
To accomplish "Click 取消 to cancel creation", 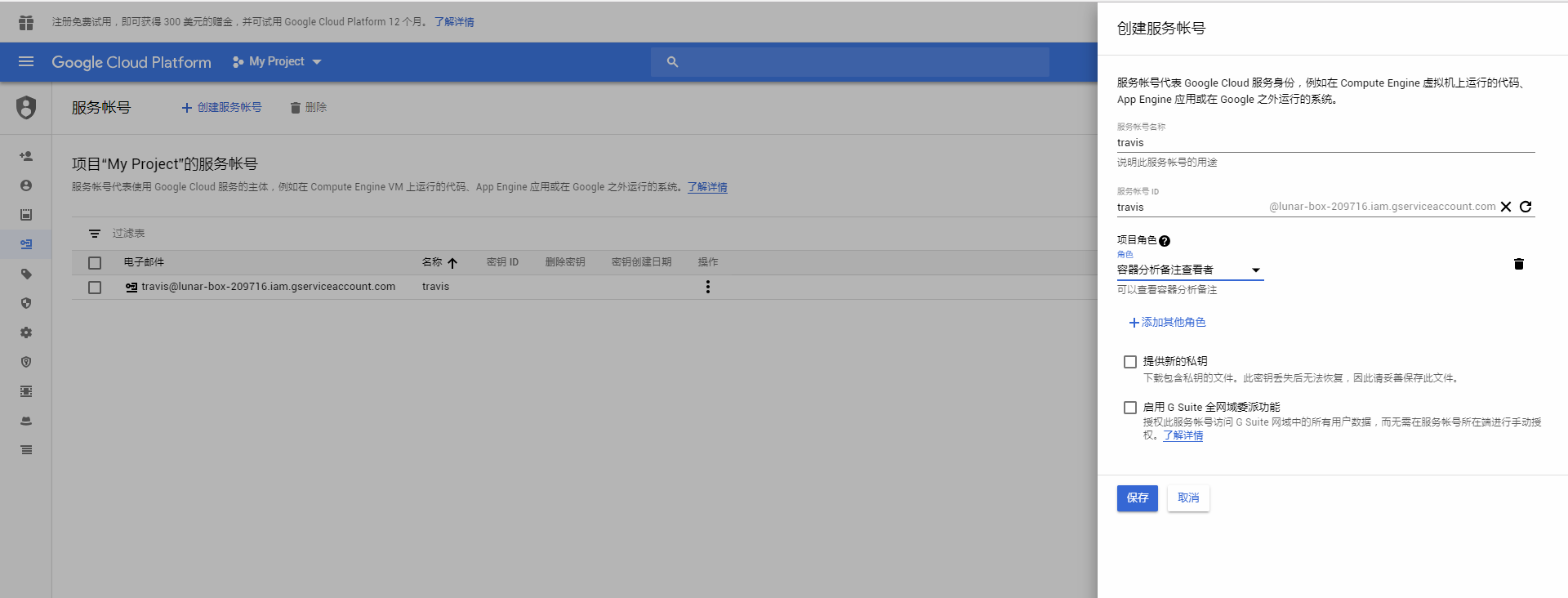I will tap(1188, 498).
